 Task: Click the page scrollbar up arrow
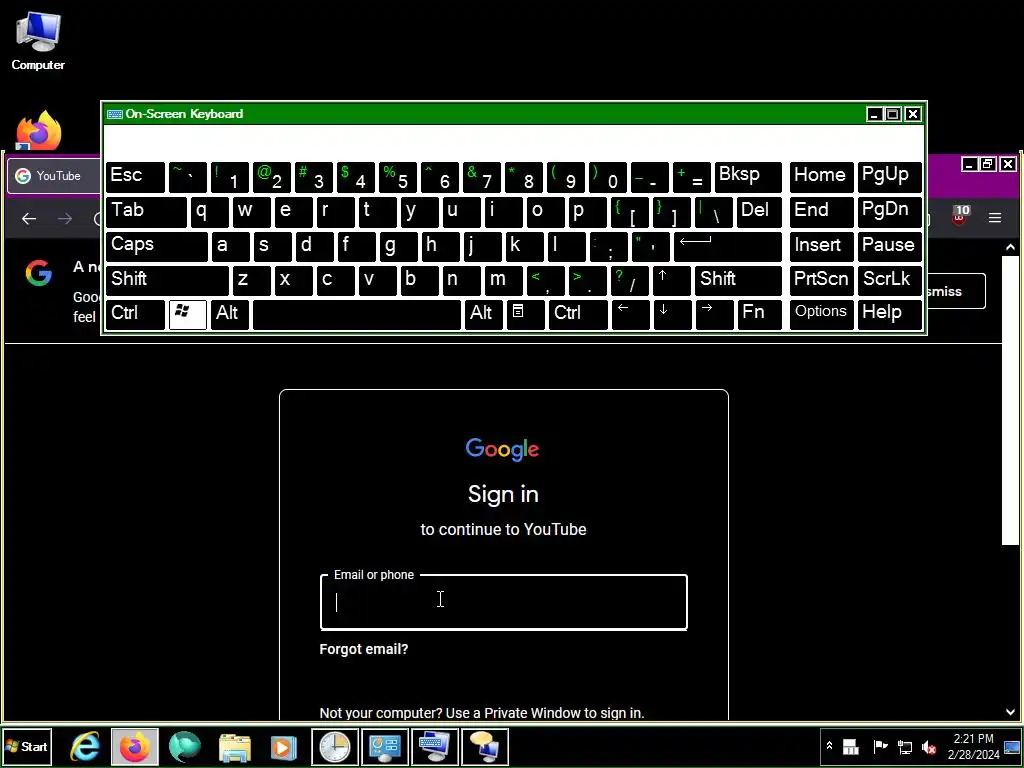click(x=1010, y=248)
